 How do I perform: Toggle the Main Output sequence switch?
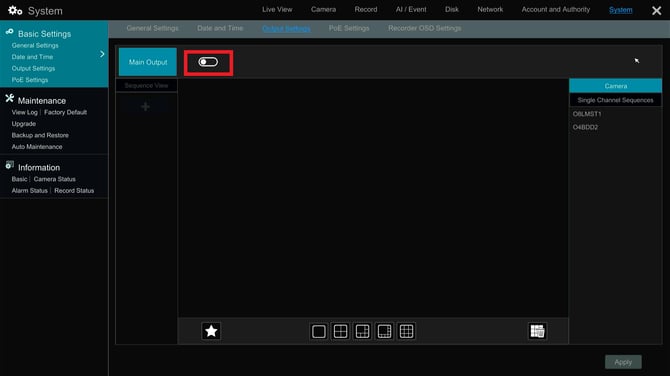pos(208,62)
